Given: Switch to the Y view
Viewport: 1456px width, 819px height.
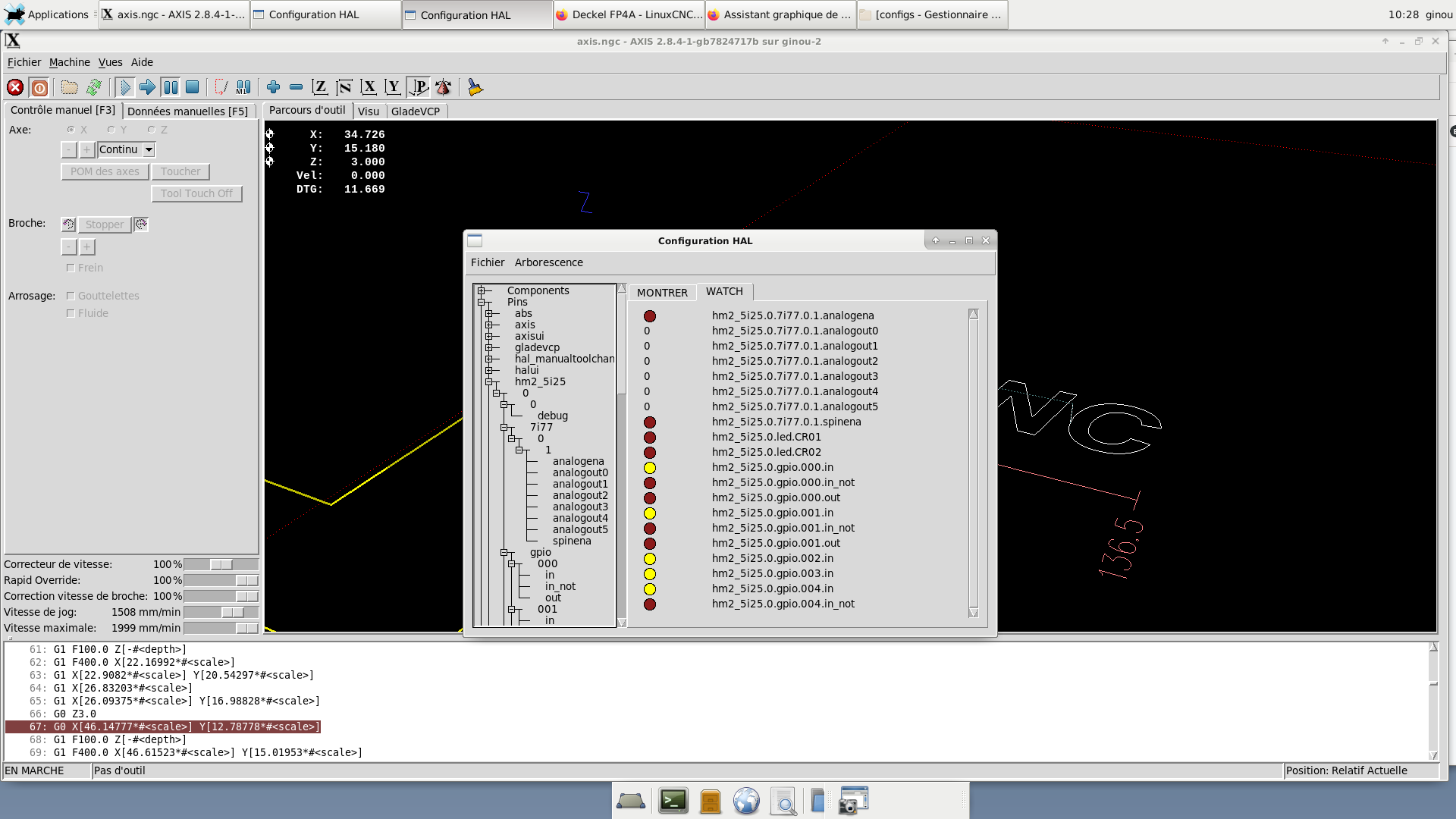Looking at the screenshot, I should coord(393,88).
